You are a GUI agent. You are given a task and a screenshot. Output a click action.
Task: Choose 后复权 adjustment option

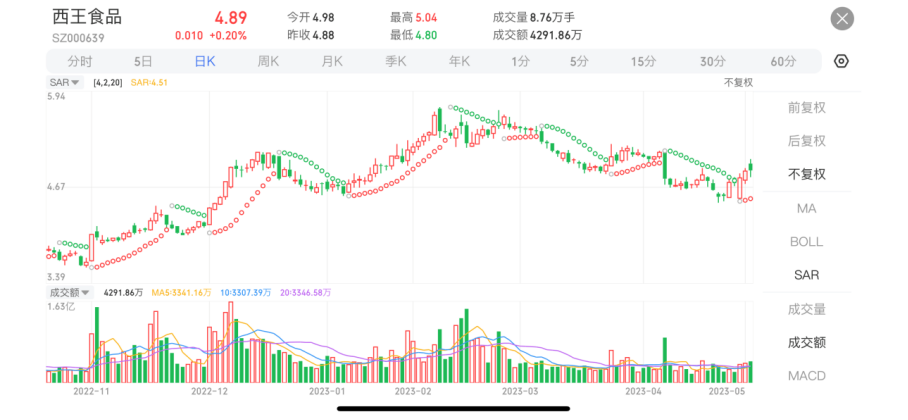pos(807,141)
